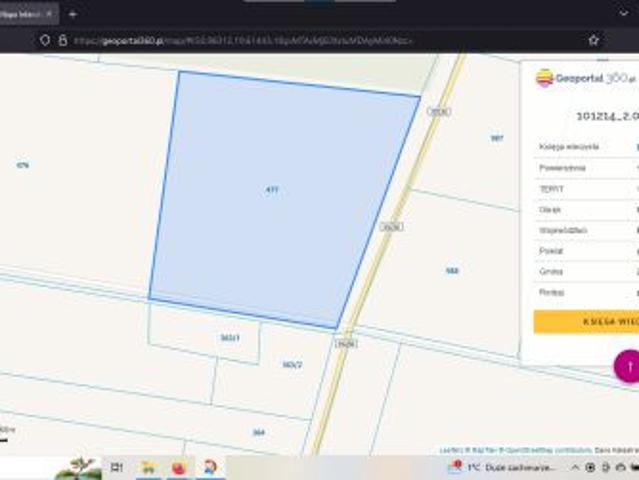Click the shield icon in the address bar
The image size is (639, 480).
(45, 40)
